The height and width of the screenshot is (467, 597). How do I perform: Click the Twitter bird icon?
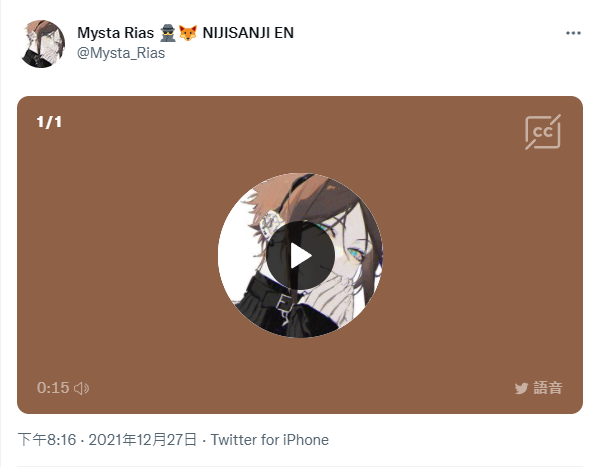(x=521, y=388)
